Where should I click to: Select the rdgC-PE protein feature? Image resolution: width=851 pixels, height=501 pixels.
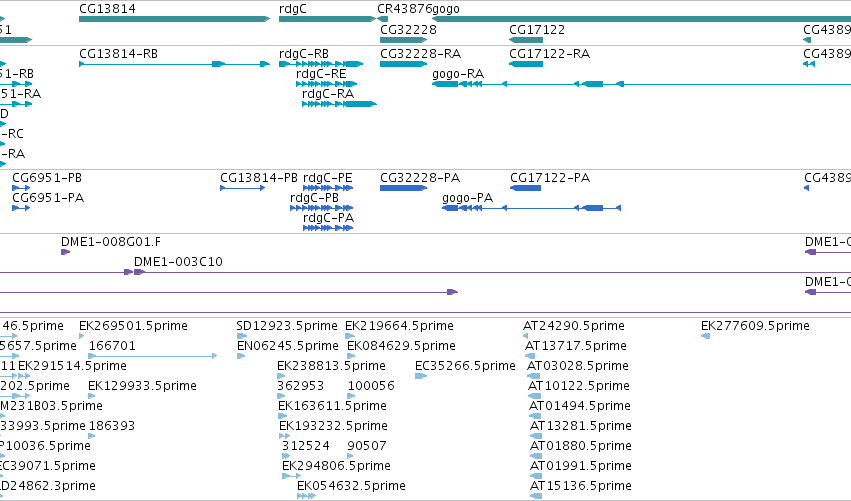click(x=328, y=188)
